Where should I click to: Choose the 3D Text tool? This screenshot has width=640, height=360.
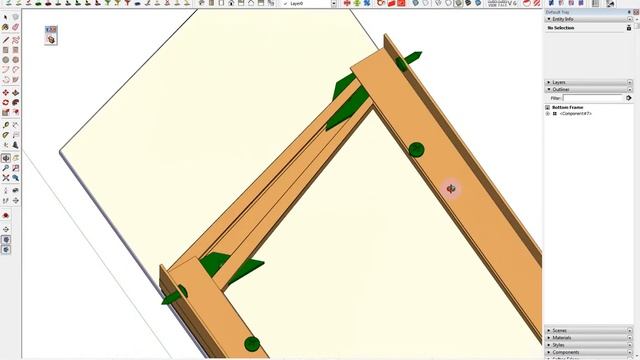[x=16, y=145]
